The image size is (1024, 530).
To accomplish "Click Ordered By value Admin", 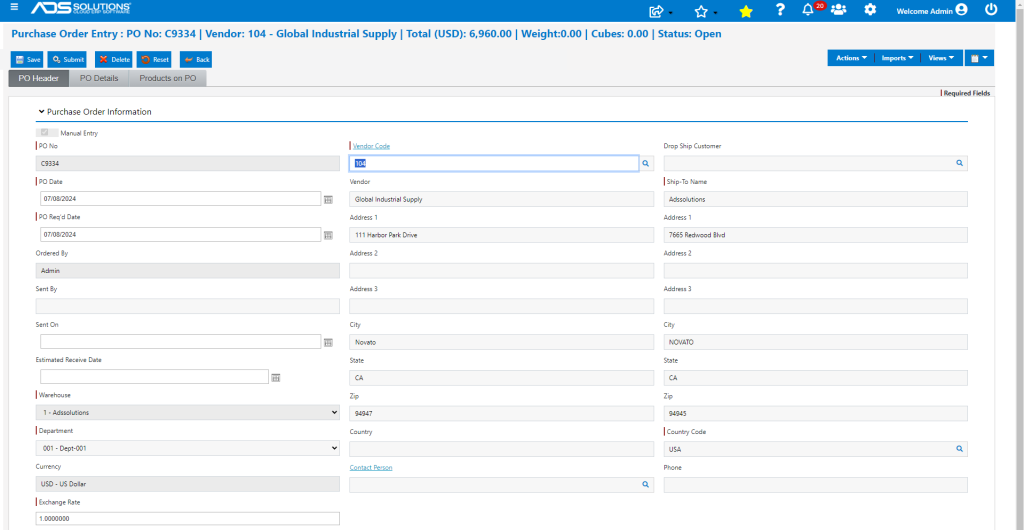I will [188, 270].
